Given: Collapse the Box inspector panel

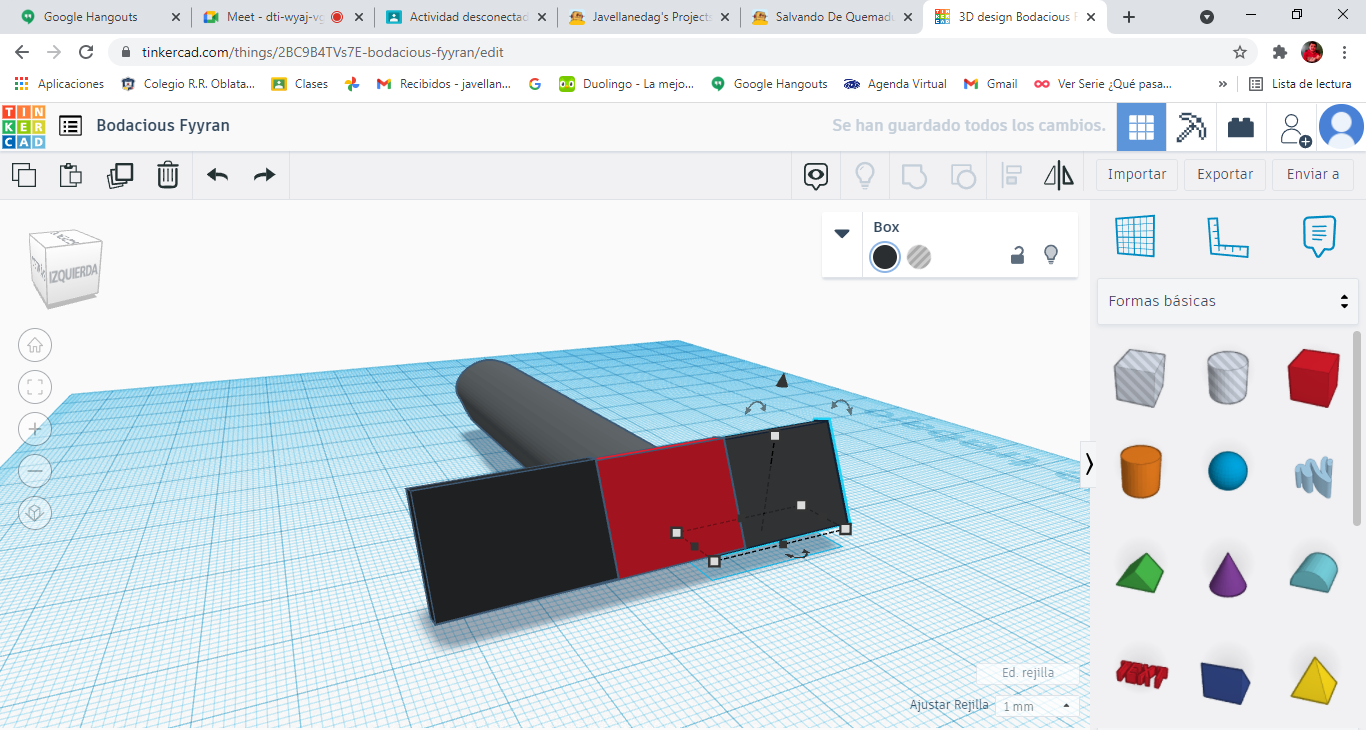Looking at the screenshot, I should point(842,233).
